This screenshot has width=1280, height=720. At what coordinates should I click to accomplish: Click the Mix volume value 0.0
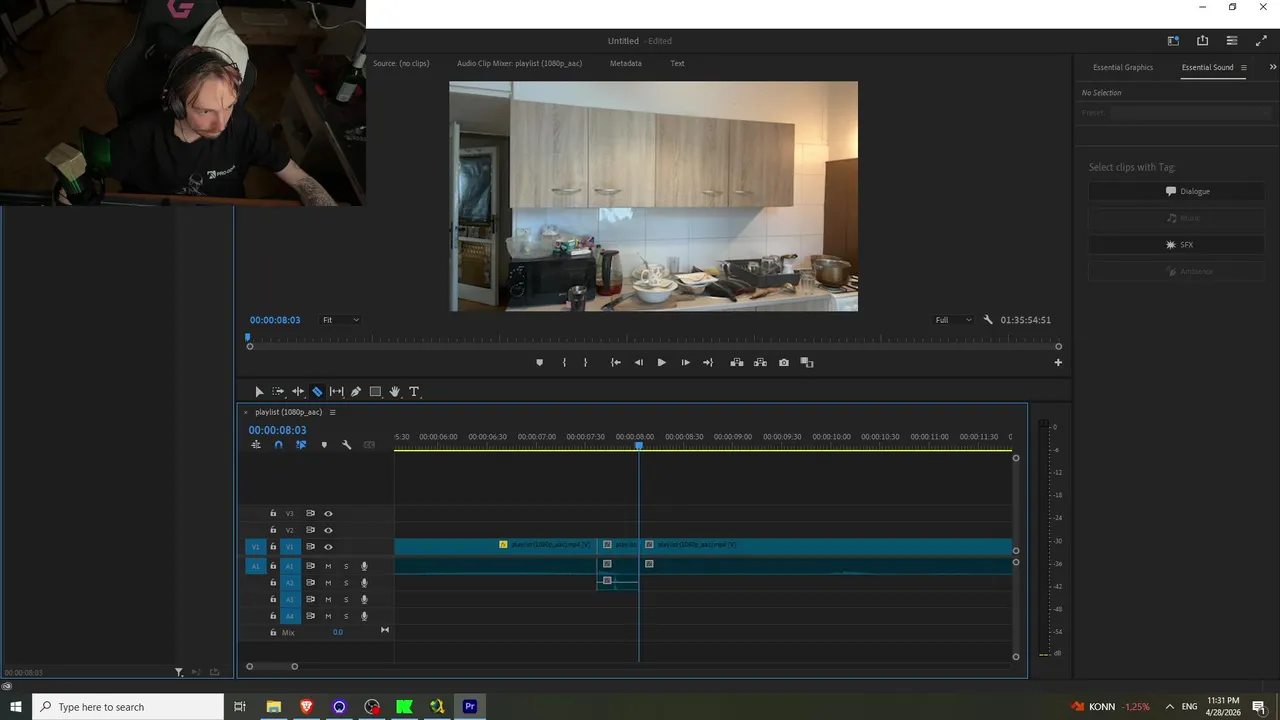(x=338, y=633)
